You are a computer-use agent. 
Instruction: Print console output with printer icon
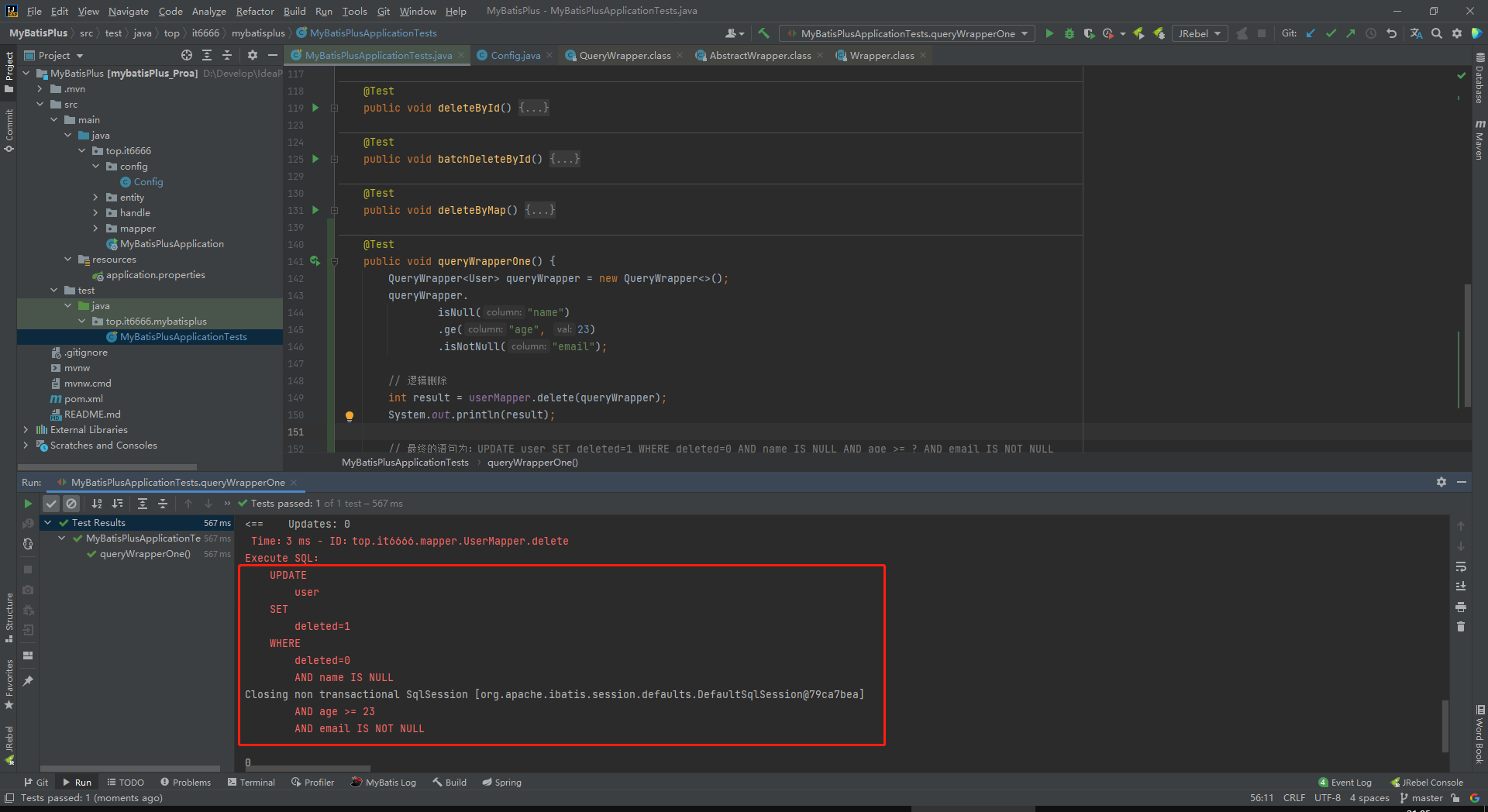pyautogui.click(x=1461, y=607)
